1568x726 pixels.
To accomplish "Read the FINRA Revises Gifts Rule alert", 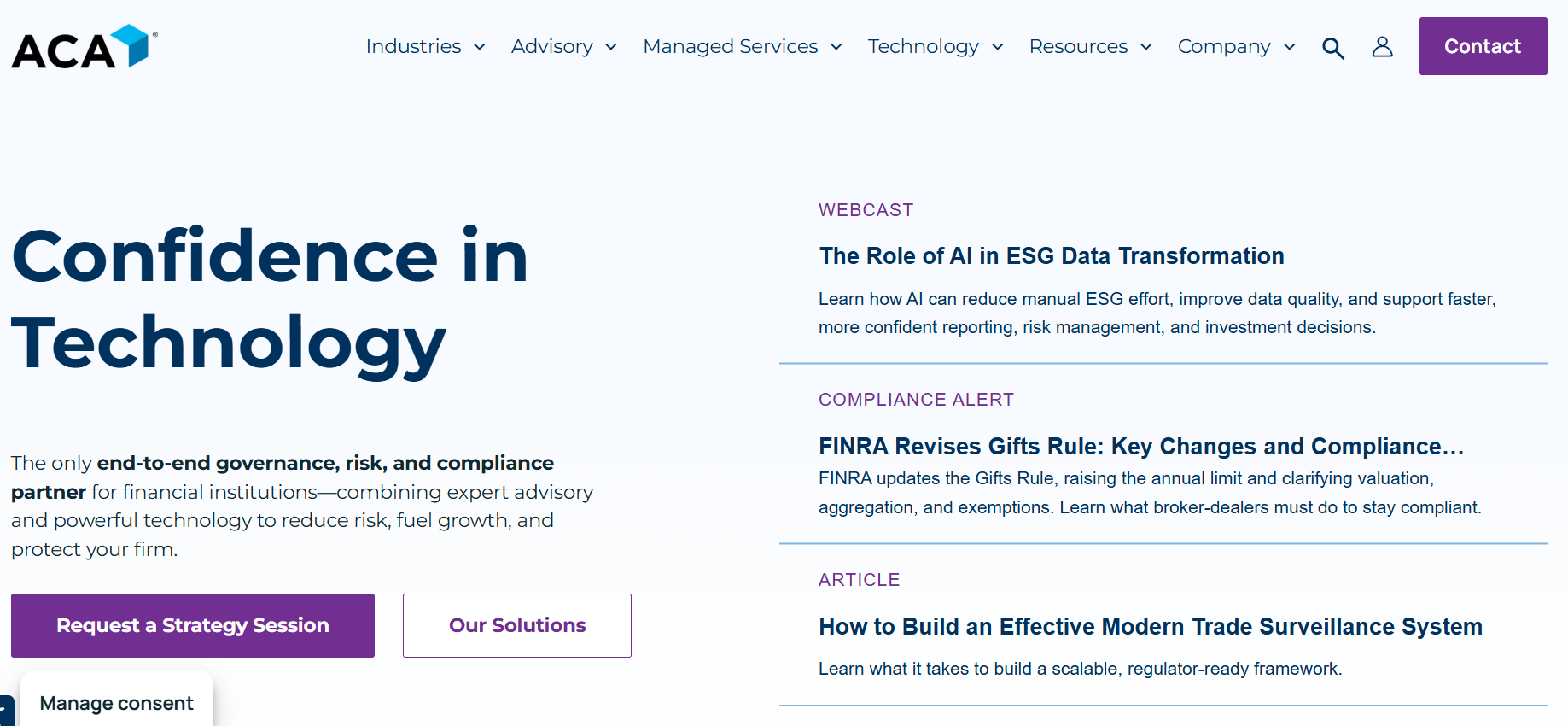I will pyautogui.click(x=1140, y=447).
